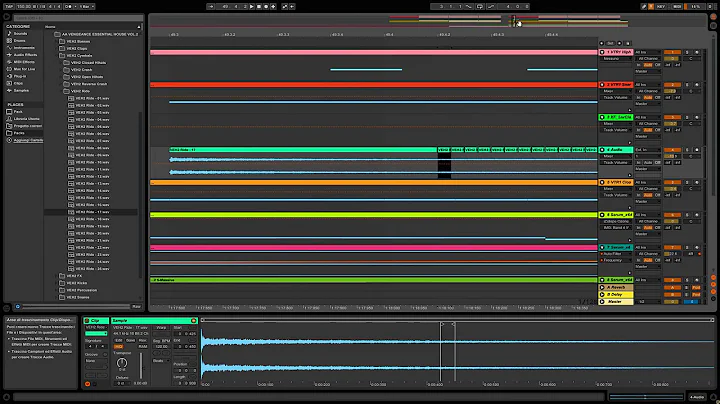Click the browser search field

coord(78,18)
